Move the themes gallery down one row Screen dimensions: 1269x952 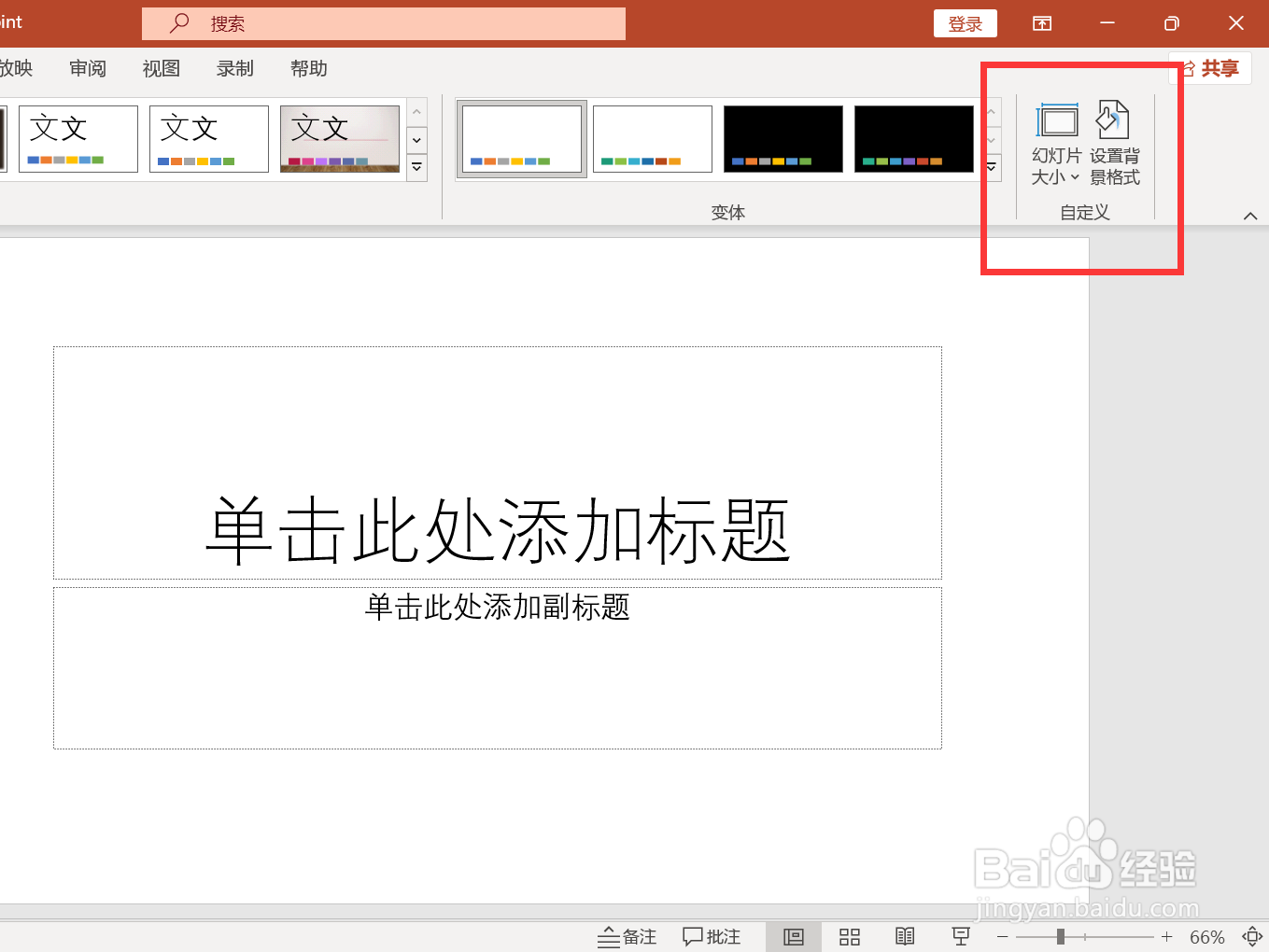417,140
